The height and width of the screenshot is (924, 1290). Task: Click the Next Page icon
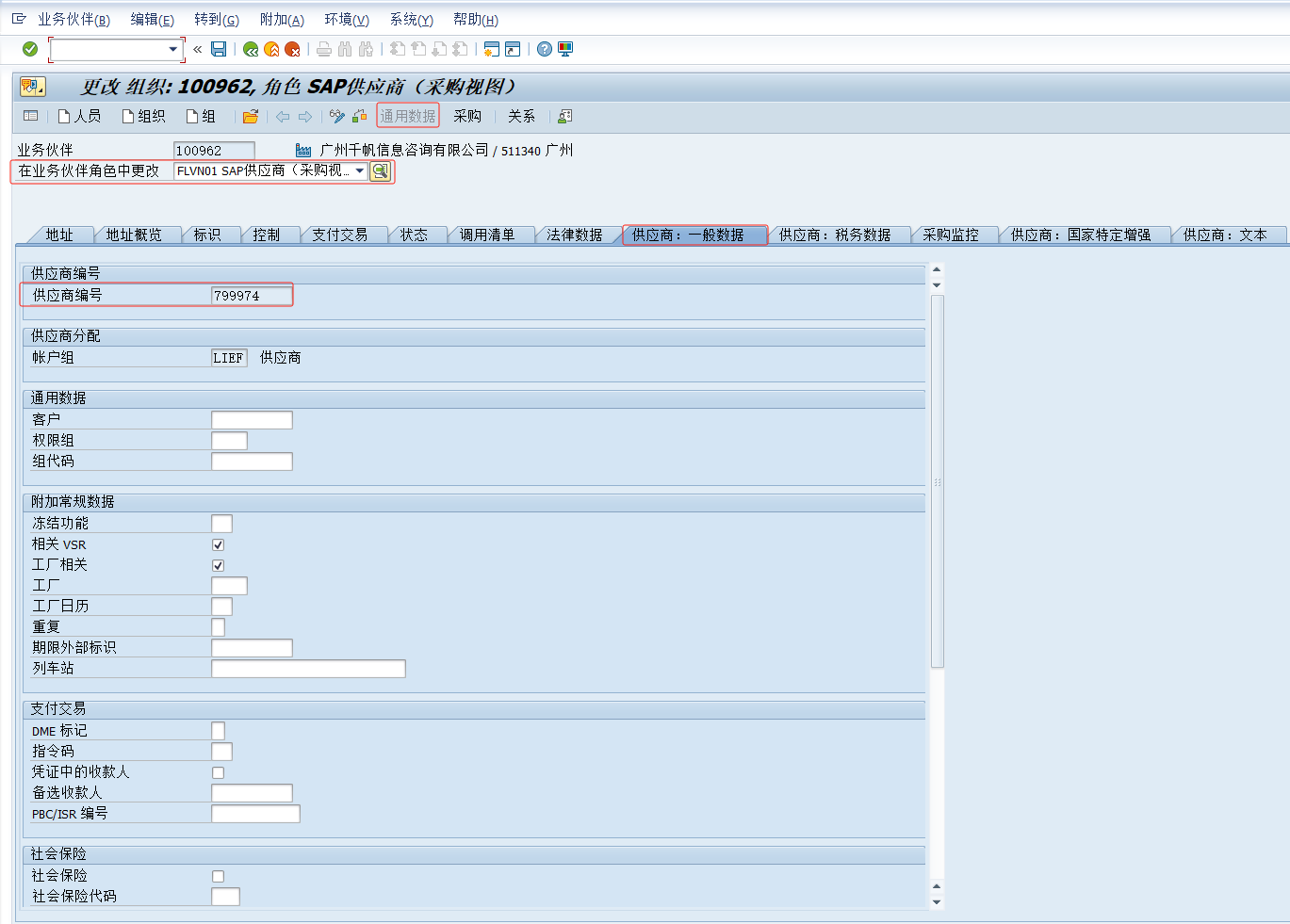439,49
